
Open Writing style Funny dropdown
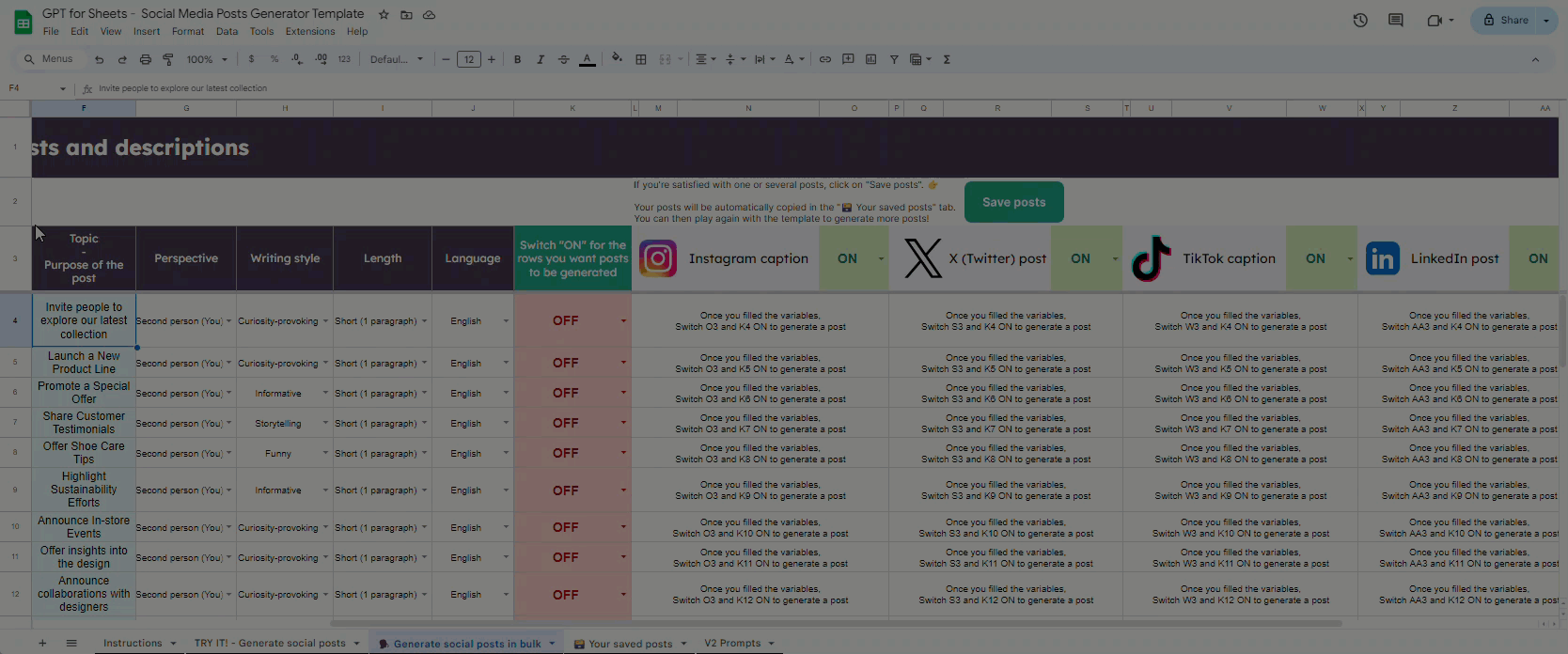coord(326,453)
